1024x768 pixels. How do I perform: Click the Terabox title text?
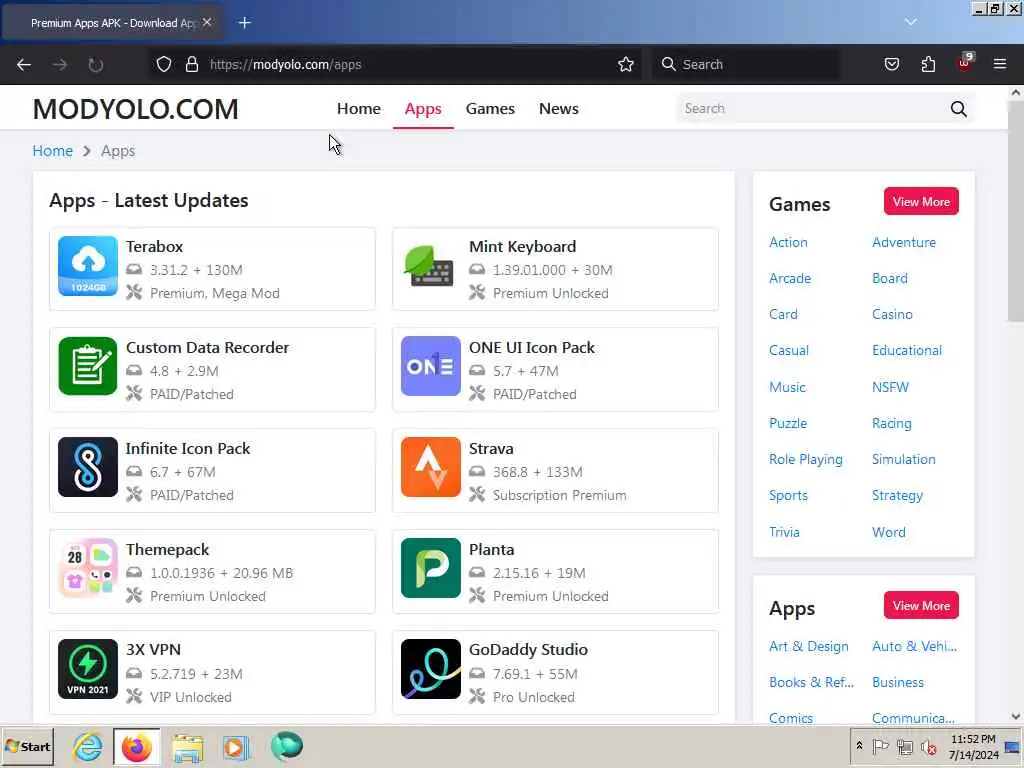pyautogui.click(x=154, y=246)
